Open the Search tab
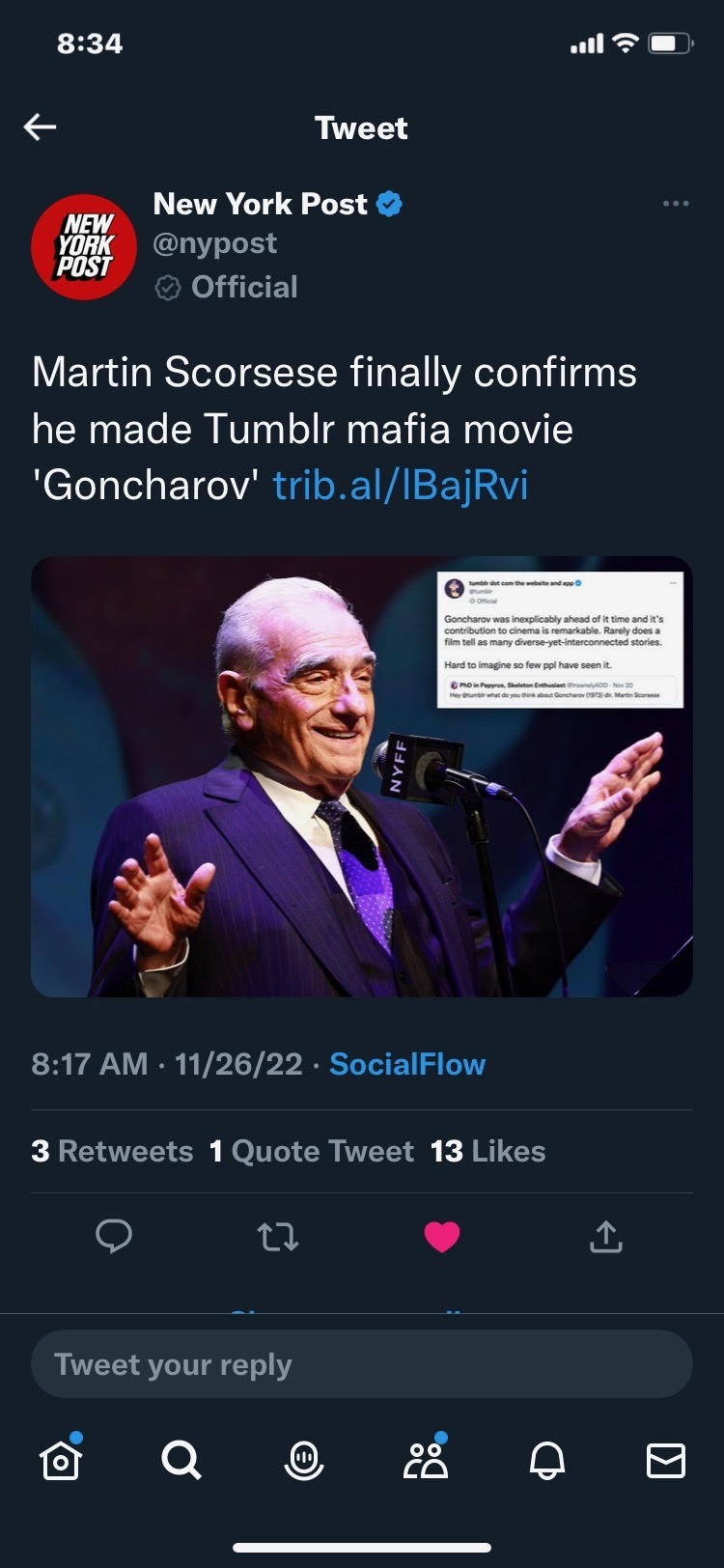Screen dimensions: 724x1568 point(181,1460)
